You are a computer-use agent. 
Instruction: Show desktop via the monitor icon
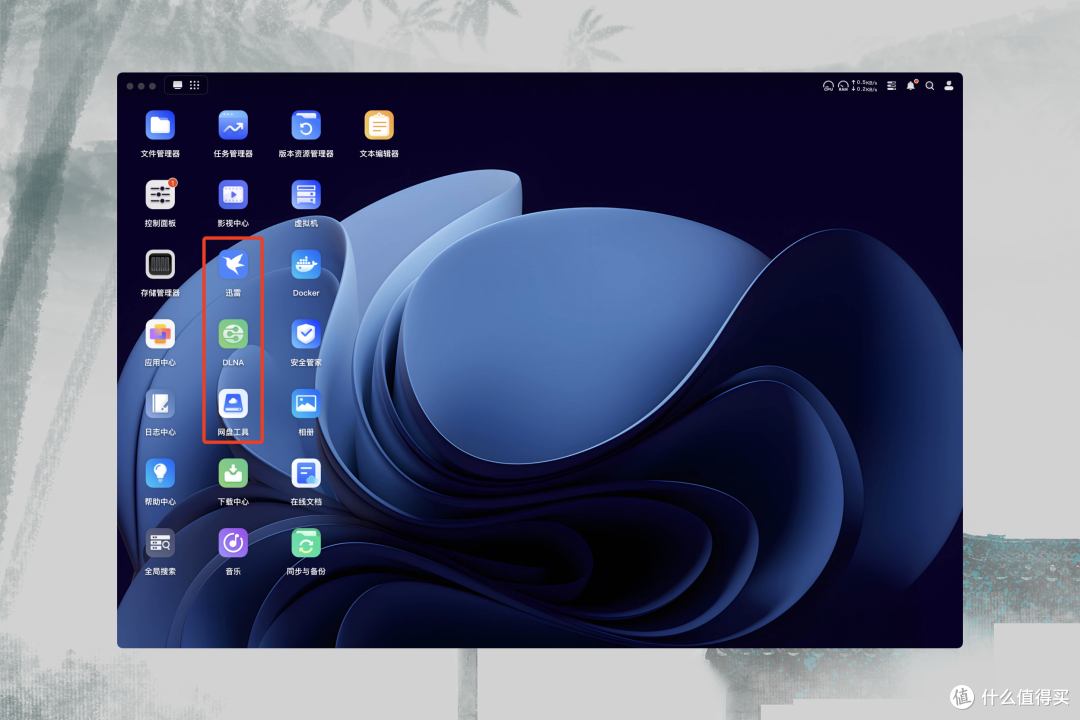point(177,85)
